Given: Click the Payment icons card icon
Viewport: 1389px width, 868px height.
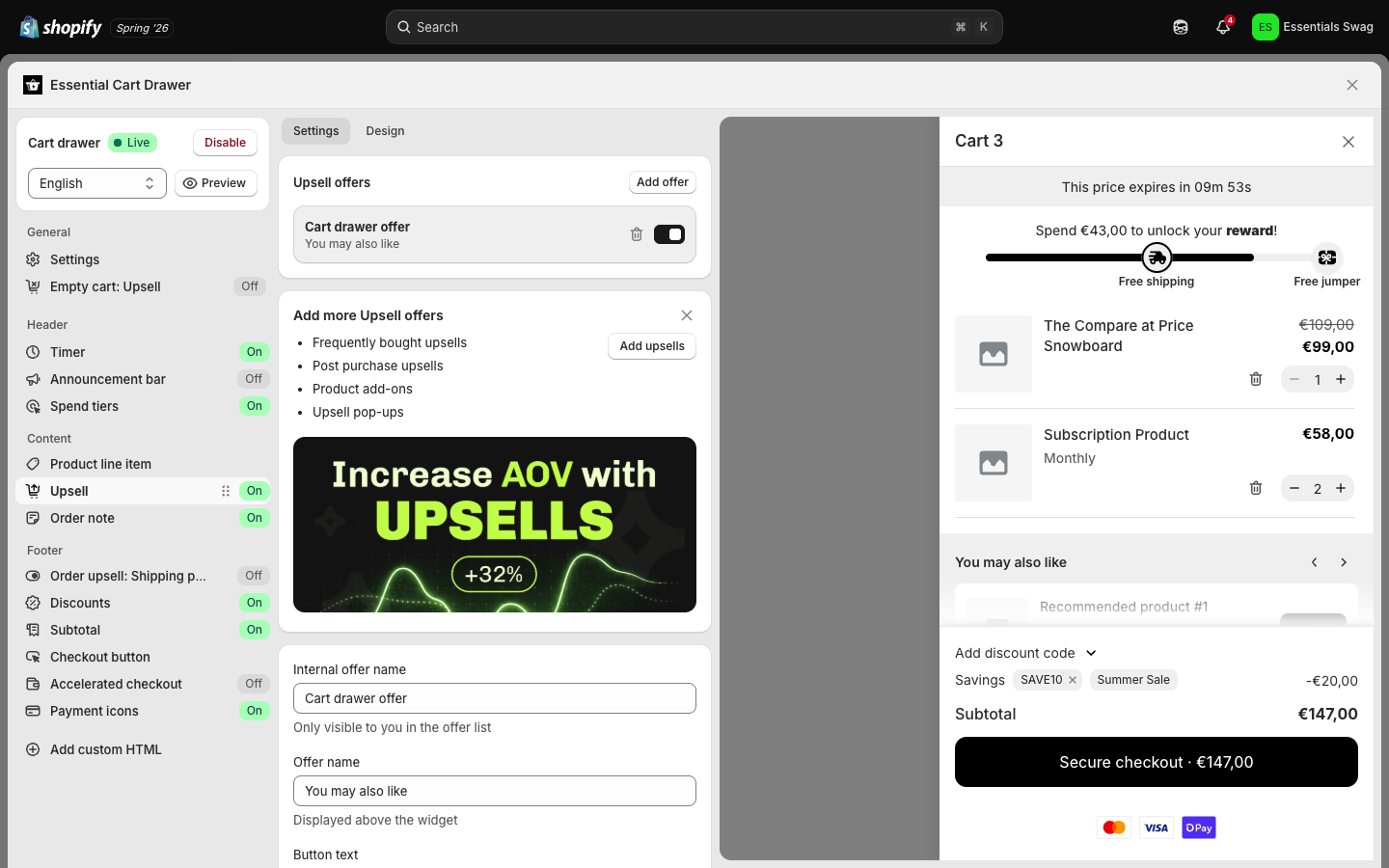Looking at the screenshot, I should pos(33,711).
